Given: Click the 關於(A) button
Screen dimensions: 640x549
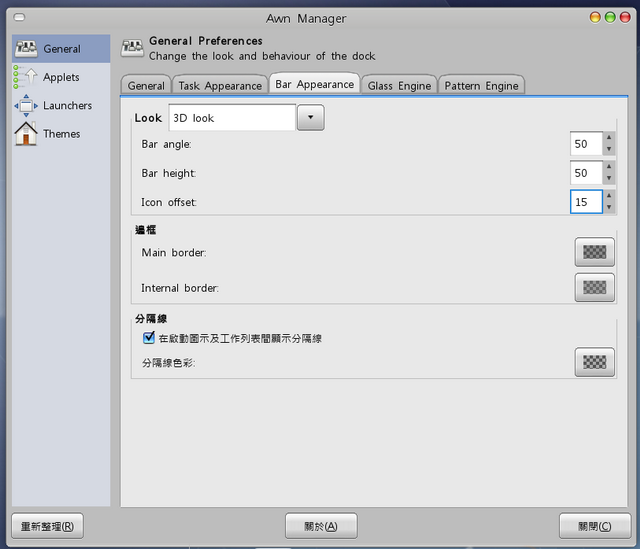Looking at the screenshot, I should point(321,526).
